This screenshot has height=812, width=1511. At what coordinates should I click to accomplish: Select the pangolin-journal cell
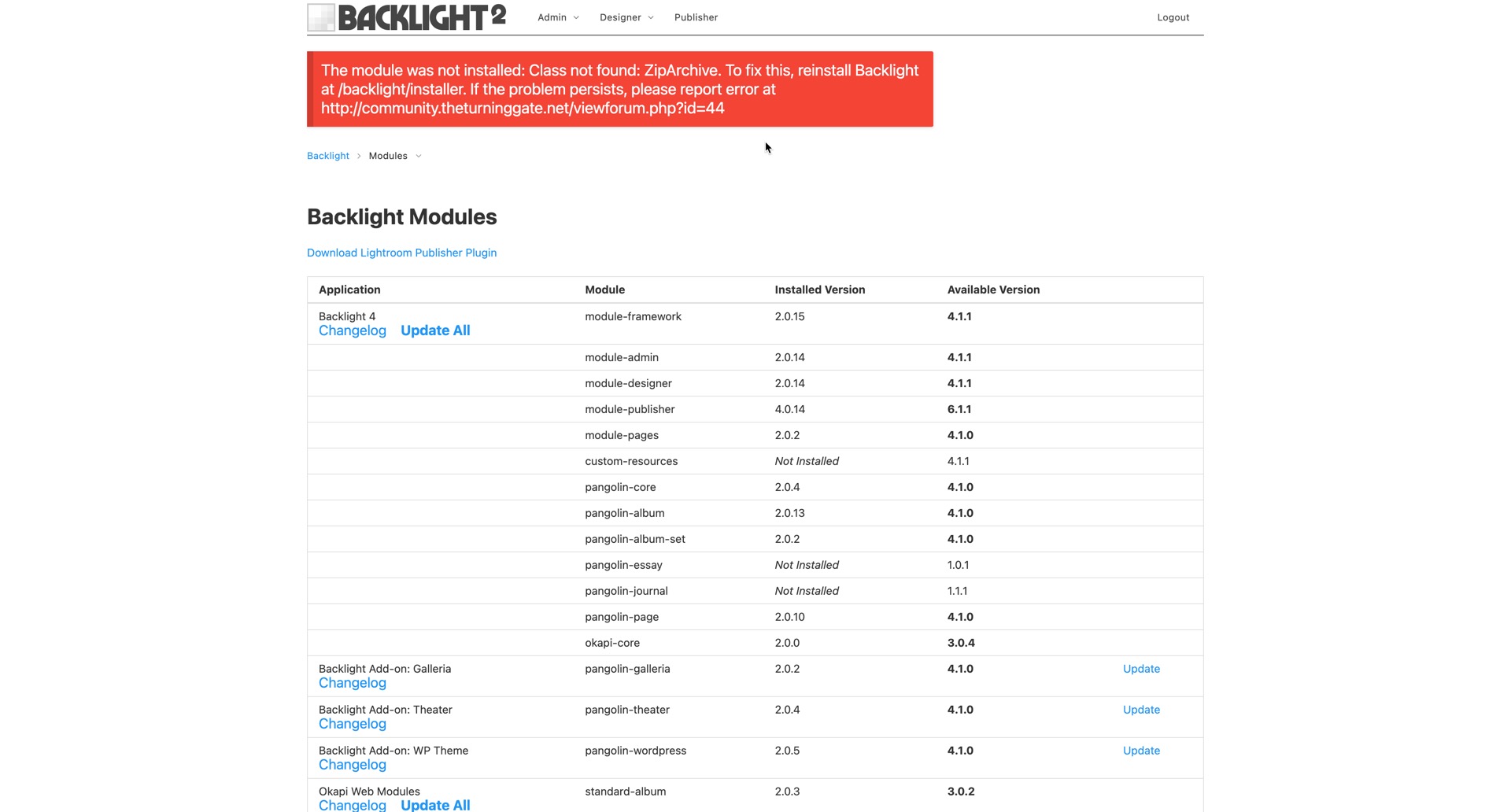(x=626, y=591)
